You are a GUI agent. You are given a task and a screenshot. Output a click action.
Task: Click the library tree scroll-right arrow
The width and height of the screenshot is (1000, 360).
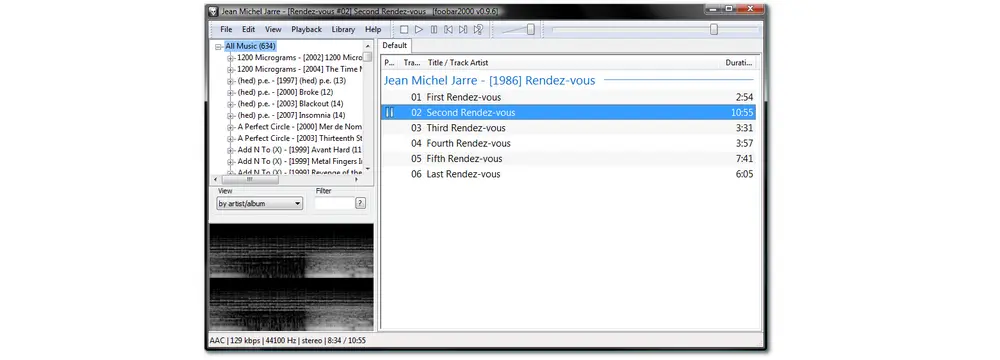tap(357, 180)
